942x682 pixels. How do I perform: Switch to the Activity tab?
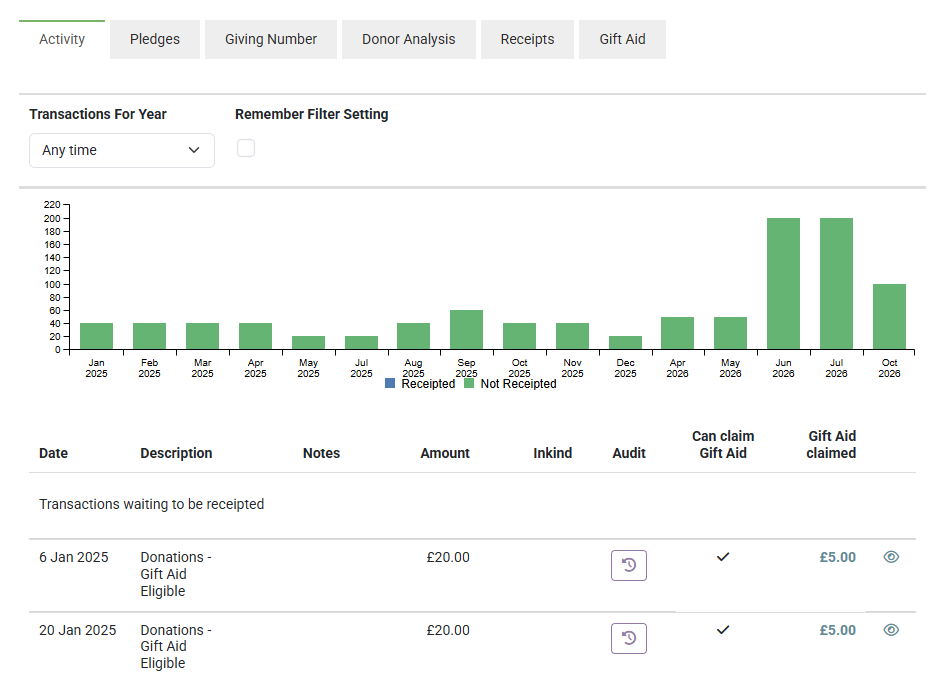[62, 39]
